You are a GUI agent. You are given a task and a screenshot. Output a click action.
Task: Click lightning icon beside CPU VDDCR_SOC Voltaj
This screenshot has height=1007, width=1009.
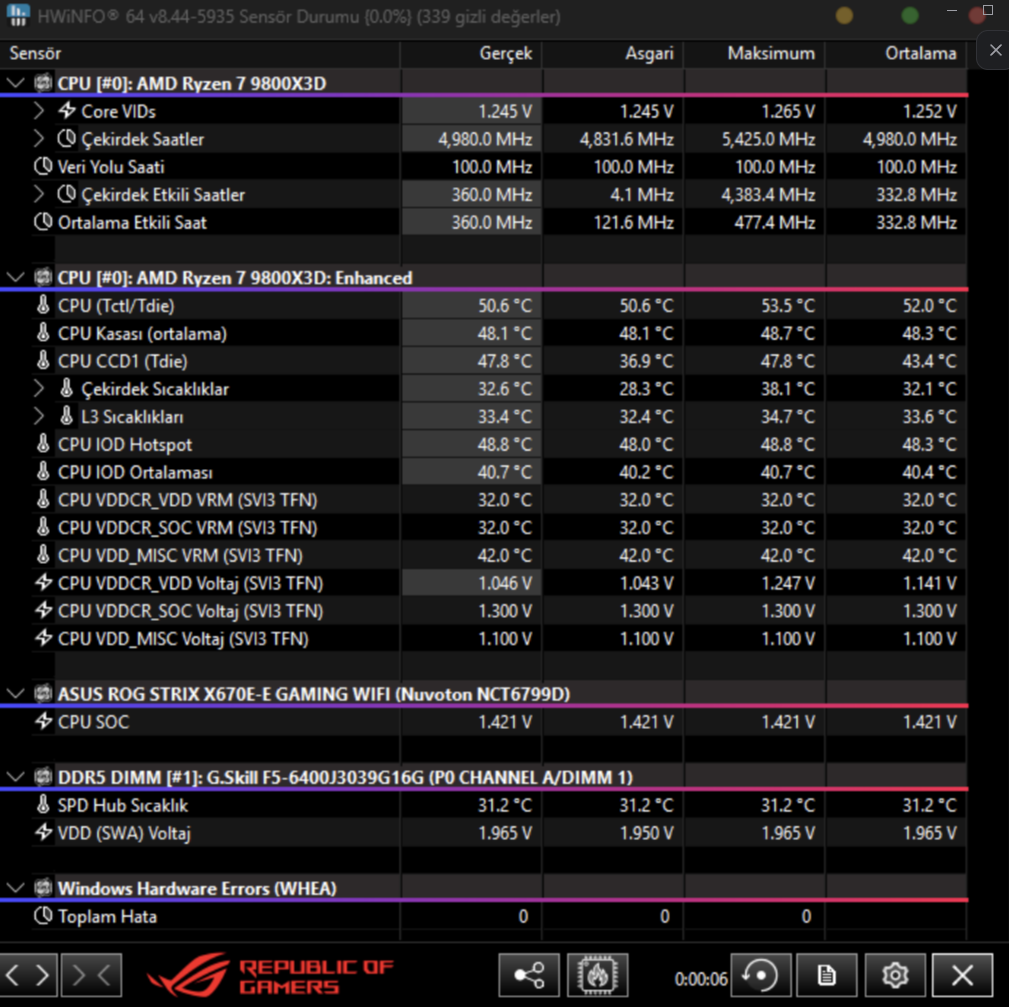[x=43, y=610]
